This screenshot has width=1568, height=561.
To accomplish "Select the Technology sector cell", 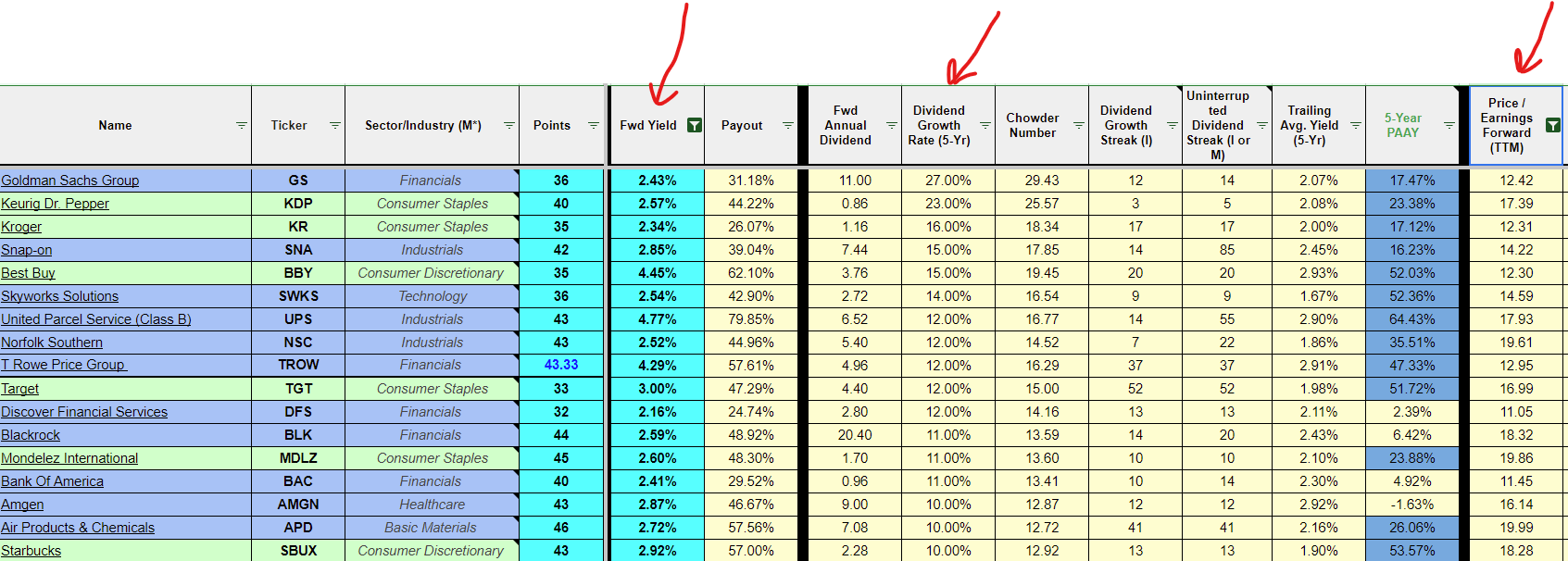I will pyautogui.click(x=432, y=296).
